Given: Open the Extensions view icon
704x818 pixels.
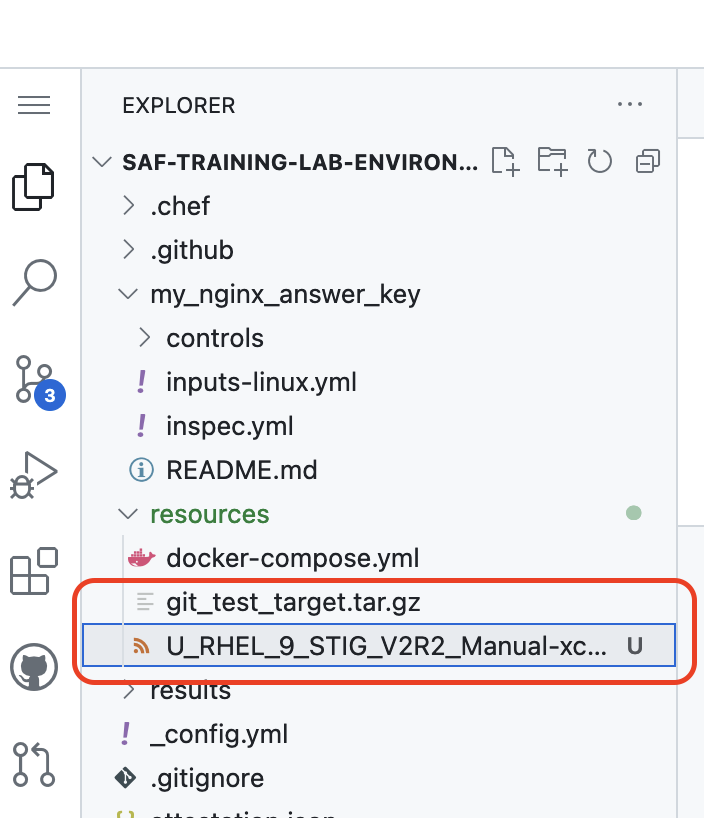Looking at the screenshot, I should pyautogui.click(x=34, y=571).
